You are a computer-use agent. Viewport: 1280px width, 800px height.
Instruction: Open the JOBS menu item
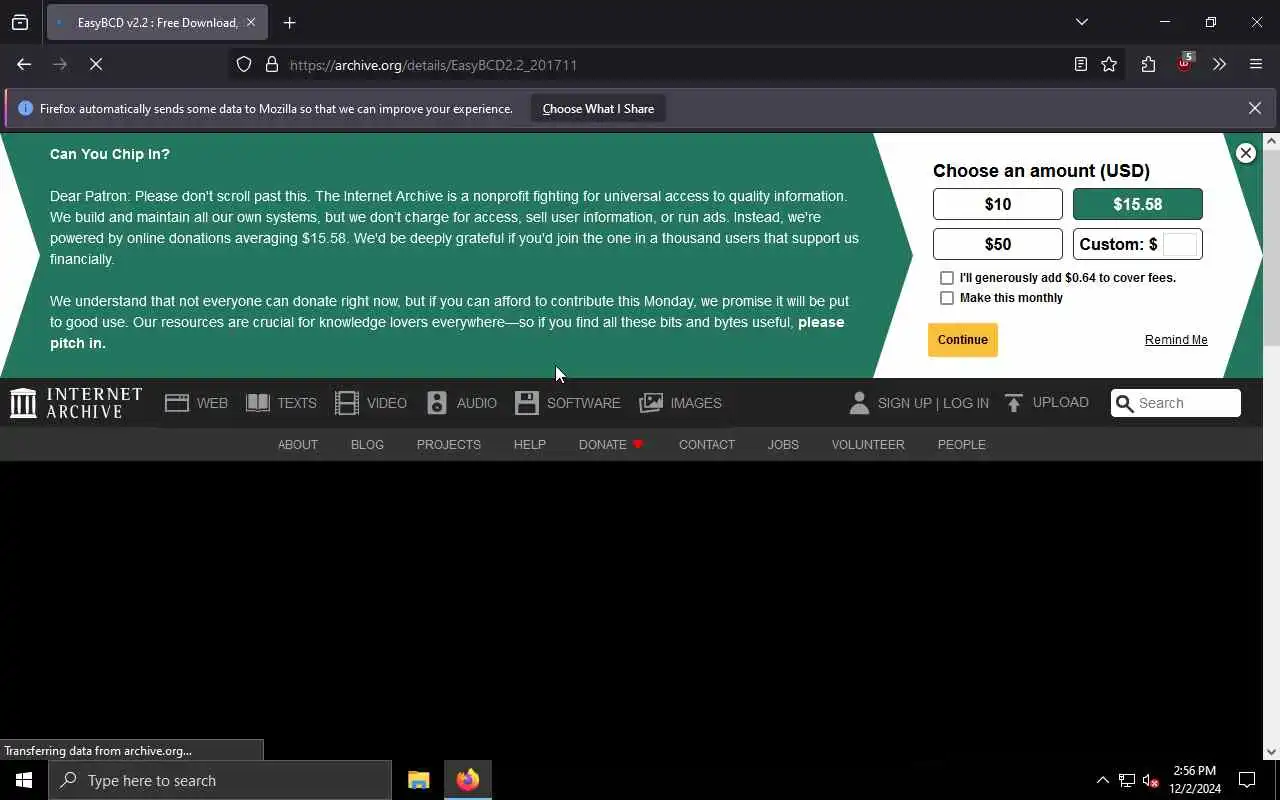coord(783,445)
